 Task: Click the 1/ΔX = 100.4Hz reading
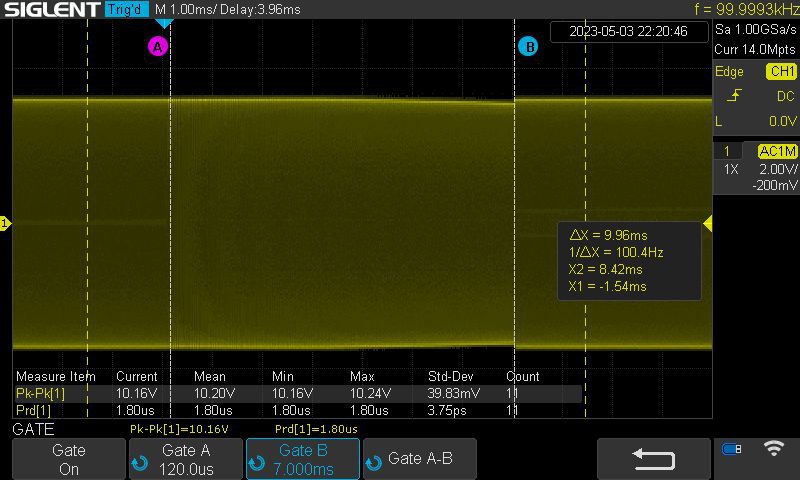pos(616,252)
